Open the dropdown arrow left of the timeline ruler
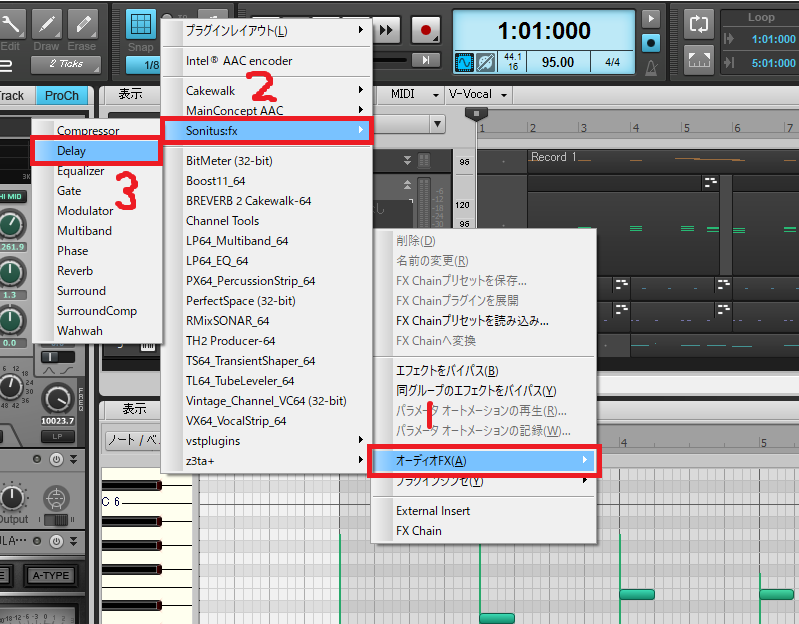This screenshot has height=624, width=799. [437, 124]
